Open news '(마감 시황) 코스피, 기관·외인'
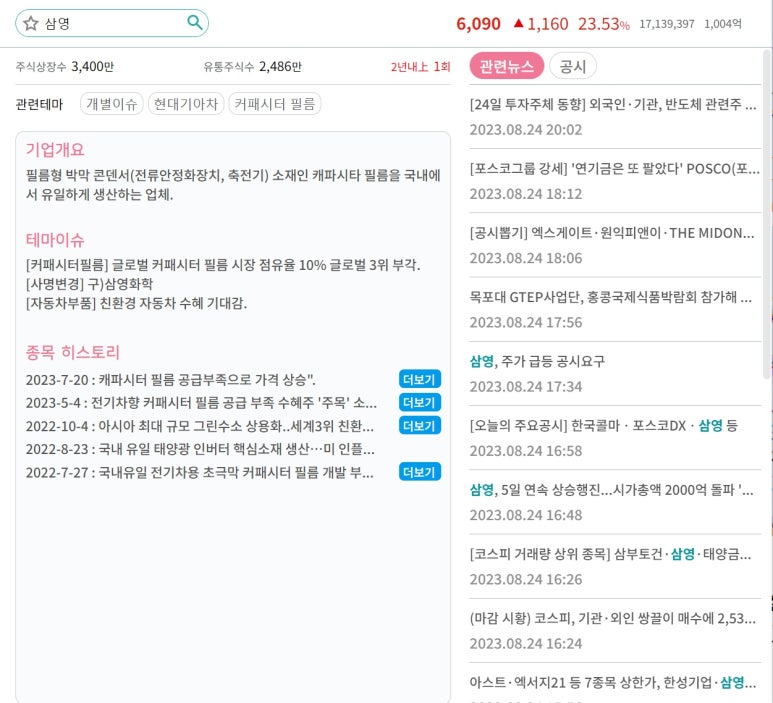This screenshot has width=773, height=703. tap(612, 618)
